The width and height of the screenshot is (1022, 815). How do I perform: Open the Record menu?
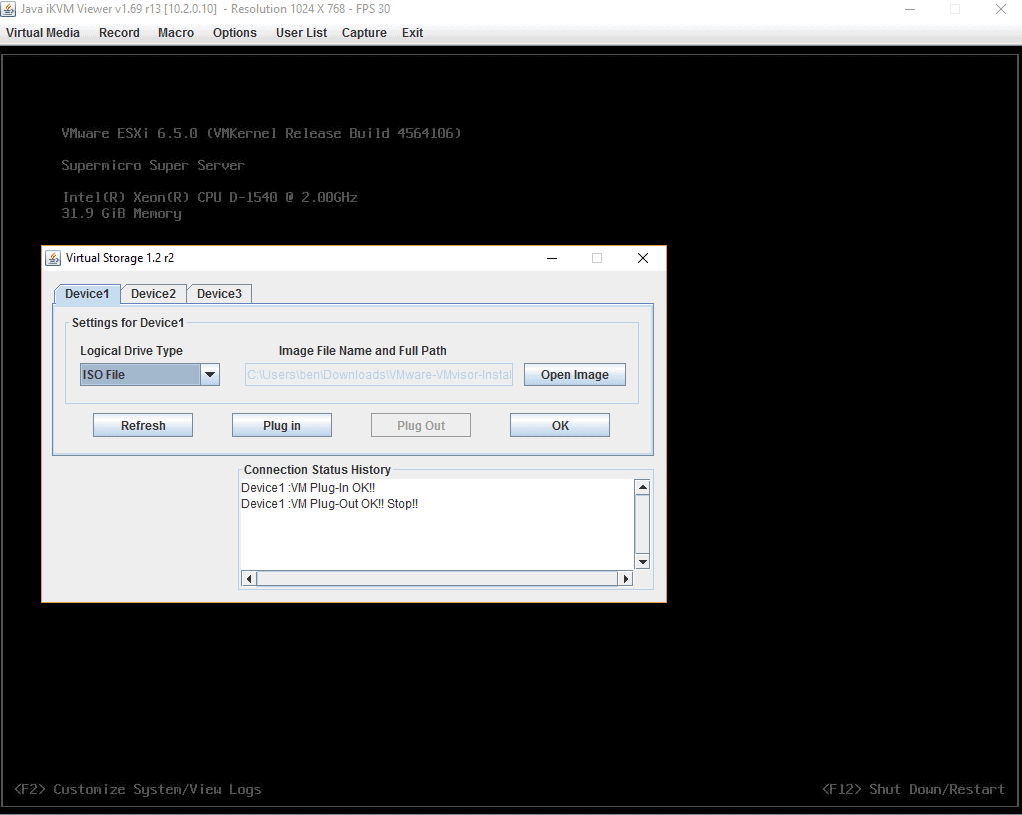click(x=119, y=33)
